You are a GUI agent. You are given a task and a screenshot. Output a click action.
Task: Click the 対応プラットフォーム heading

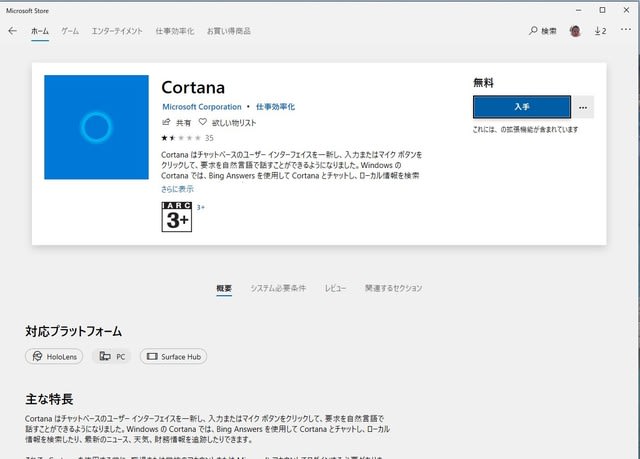(x=73, y=331)
